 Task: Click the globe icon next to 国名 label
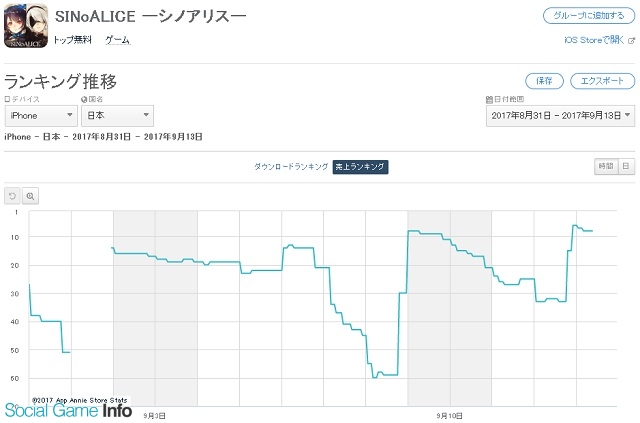(x=84, y=99)
